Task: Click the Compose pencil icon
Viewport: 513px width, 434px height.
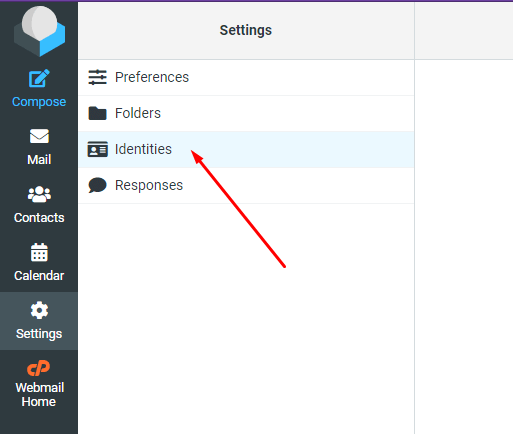Action: (x=39, y=78)
